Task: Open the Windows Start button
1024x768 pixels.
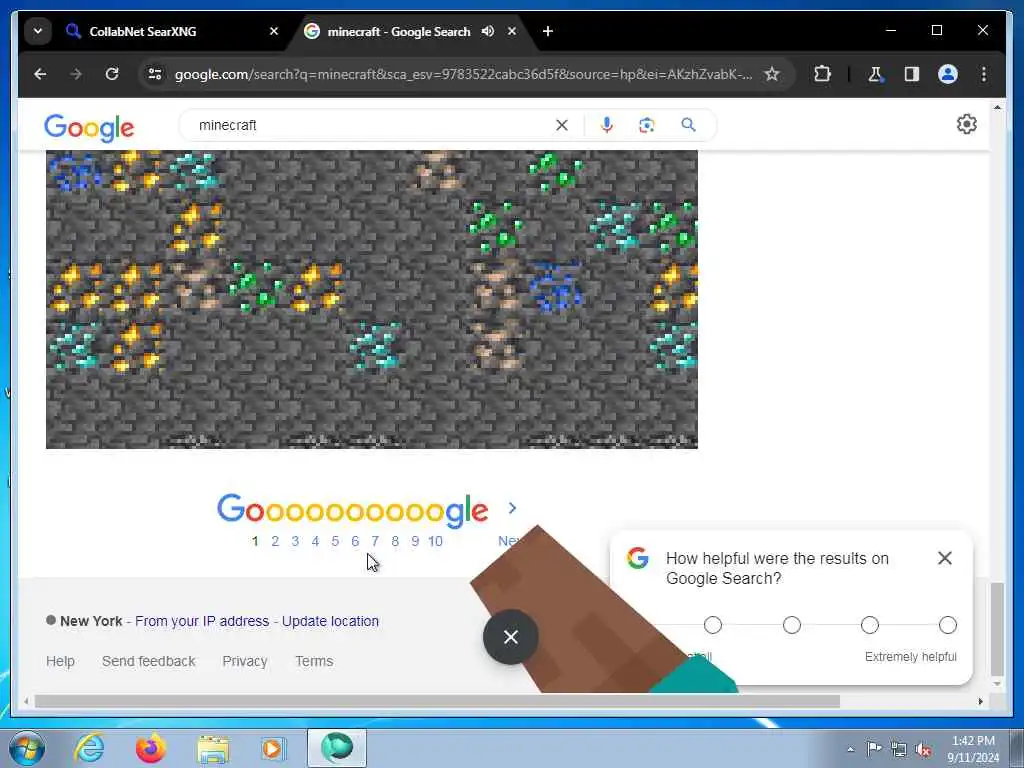Action: 27,748
